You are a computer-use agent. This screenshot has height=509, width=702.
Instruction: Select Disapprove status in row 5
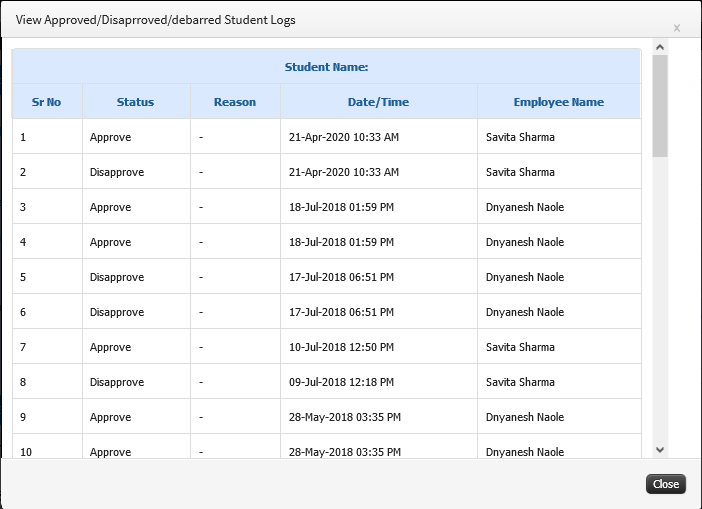[117, 277]
